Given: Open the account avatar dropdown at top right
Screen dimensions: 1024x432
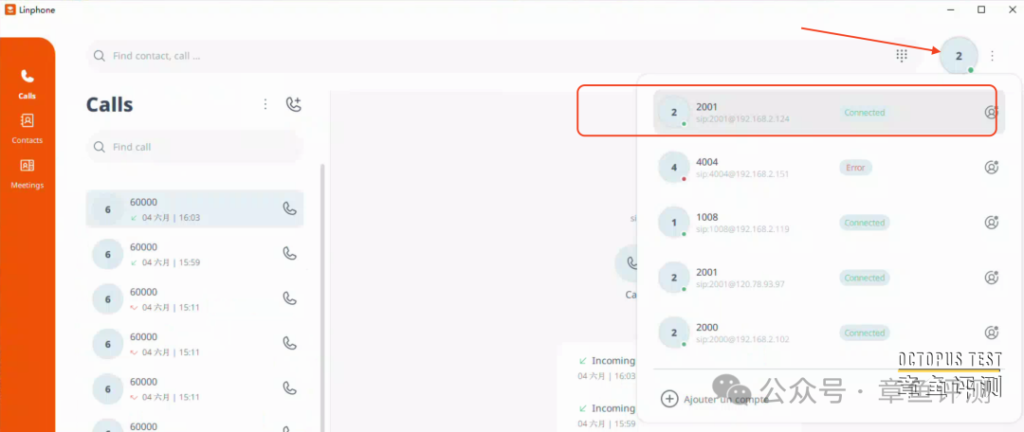Looking at the screenshot, I should pyautogui.click(x=958, y=56).
